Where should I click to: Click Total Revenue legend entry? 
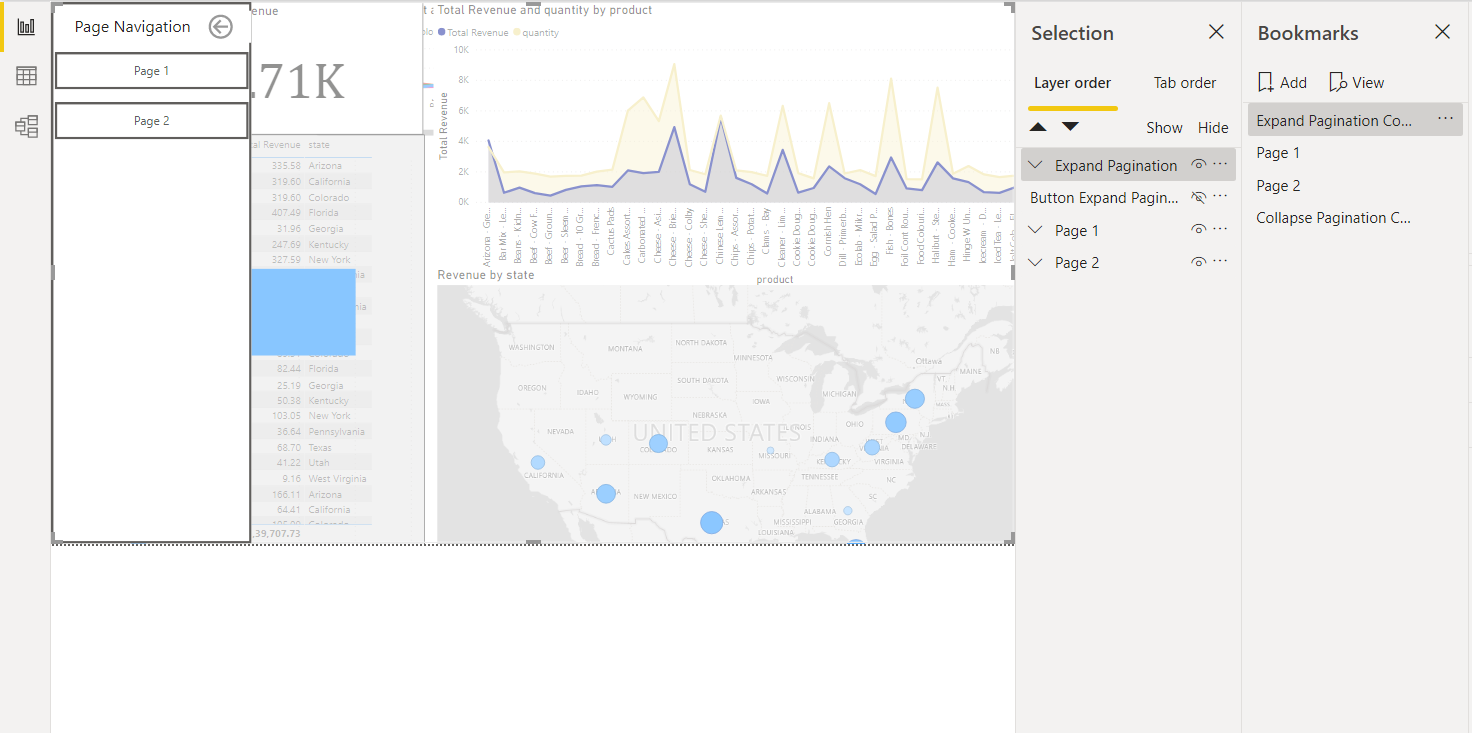472,33
